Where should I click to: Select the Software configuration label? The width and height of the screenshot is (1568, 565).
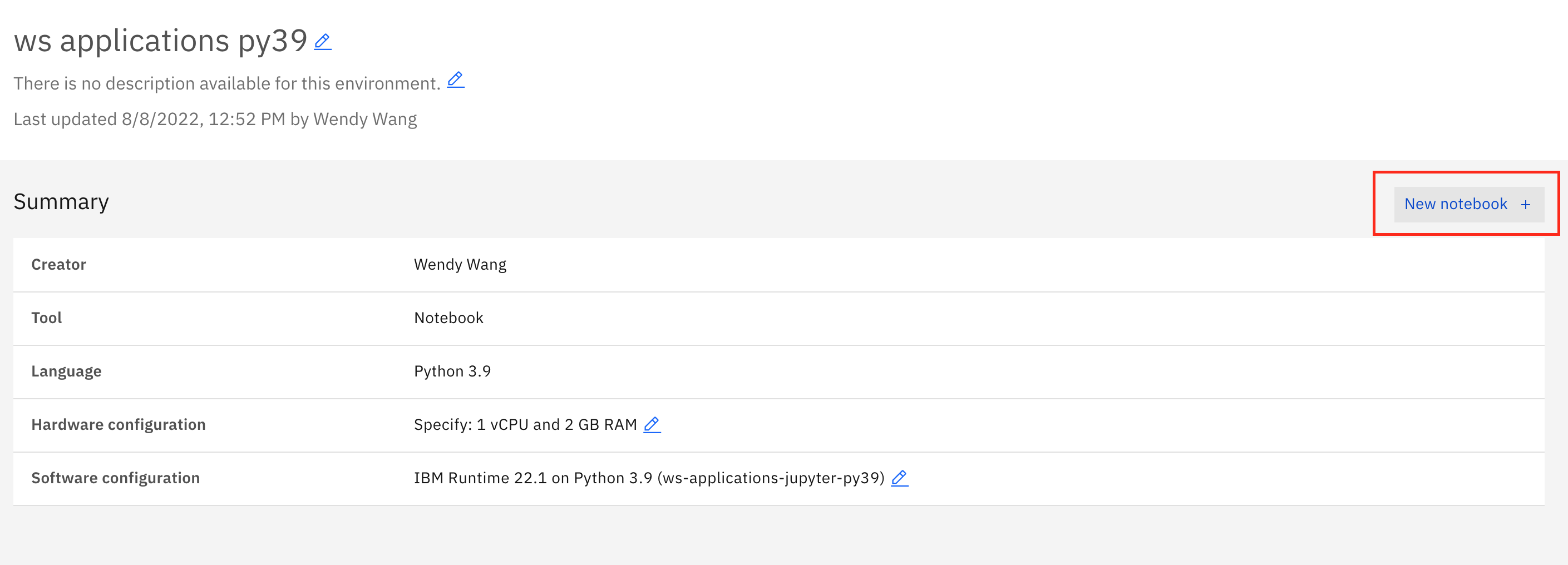(x=116, y=478)
